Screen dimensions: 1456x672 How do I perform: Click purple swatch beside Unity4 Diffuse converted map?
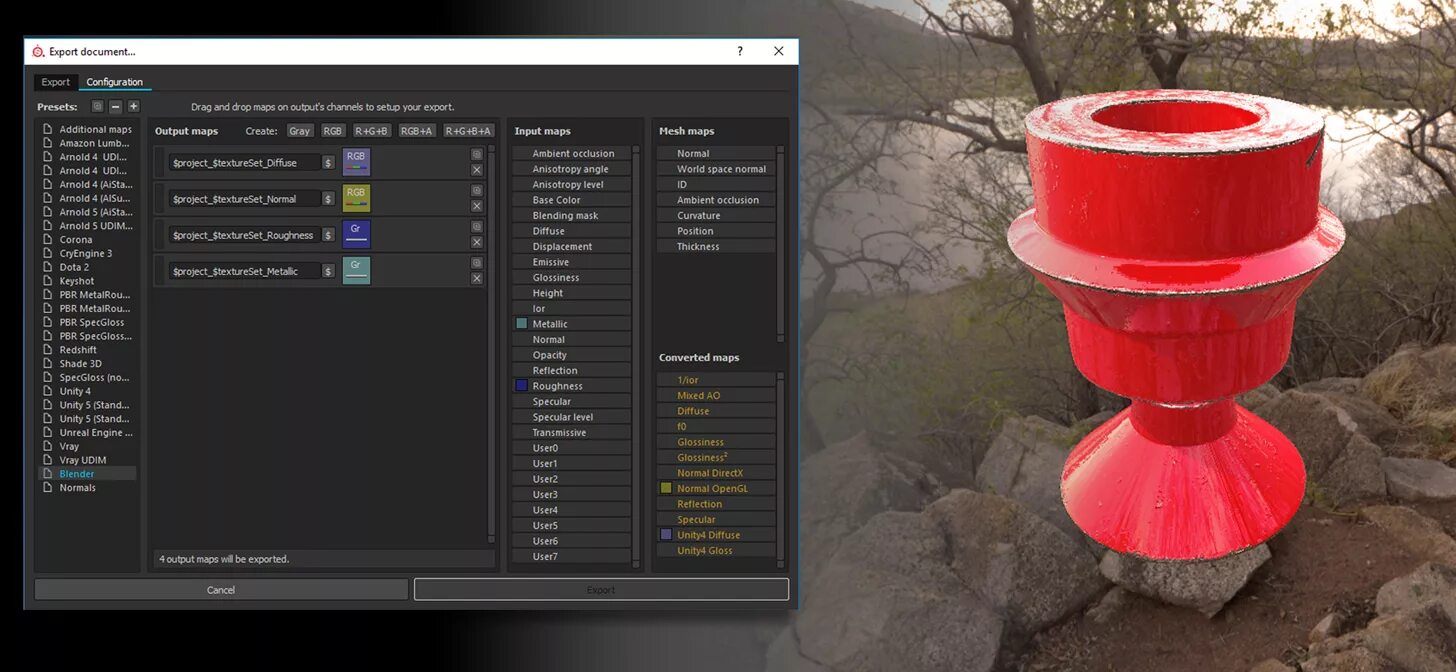click(666, 535)
